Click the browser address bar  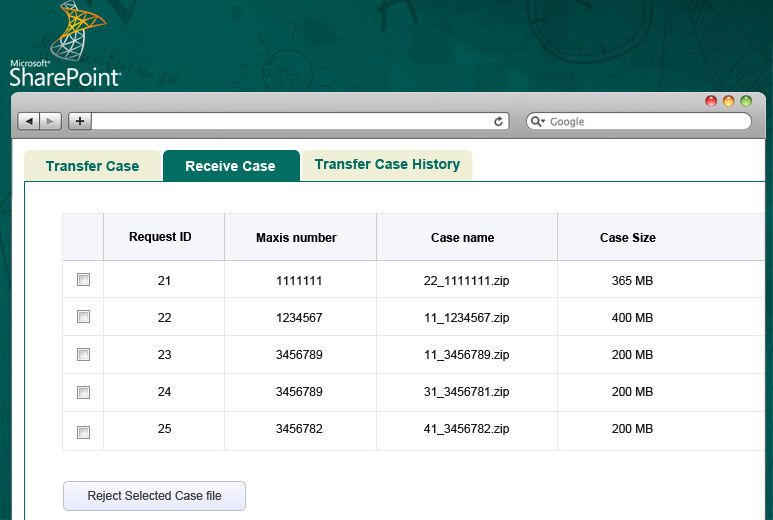click(290, 121)
